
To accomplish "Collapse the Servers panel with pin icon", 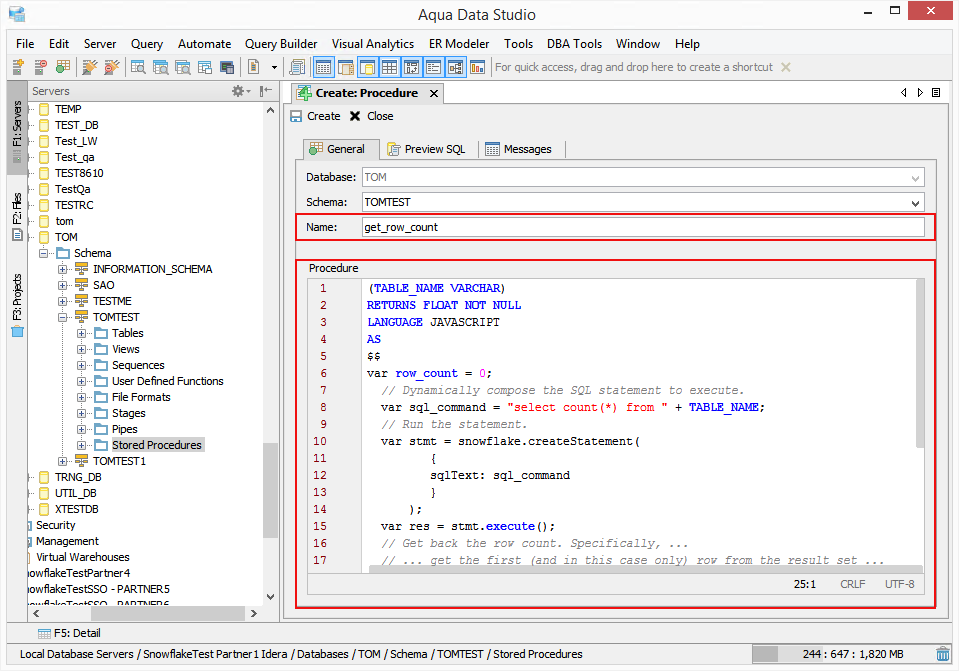I will coord(266,91).
